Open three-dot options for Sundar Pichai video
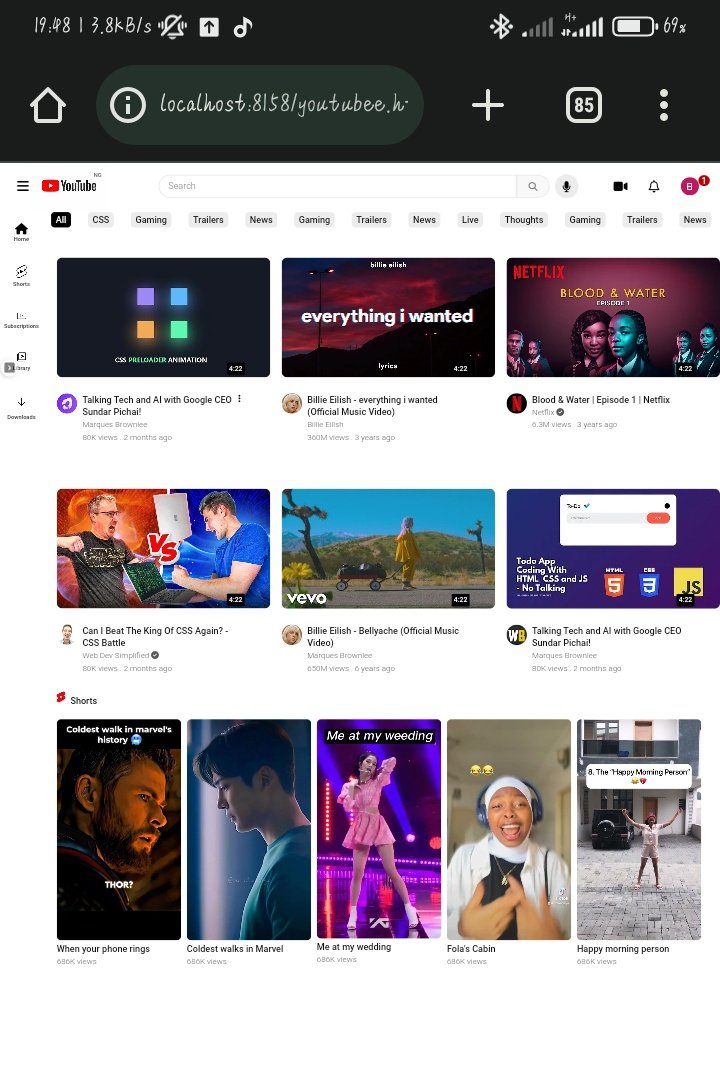This screenshot has width=720, height=1078. coord(239,399)
